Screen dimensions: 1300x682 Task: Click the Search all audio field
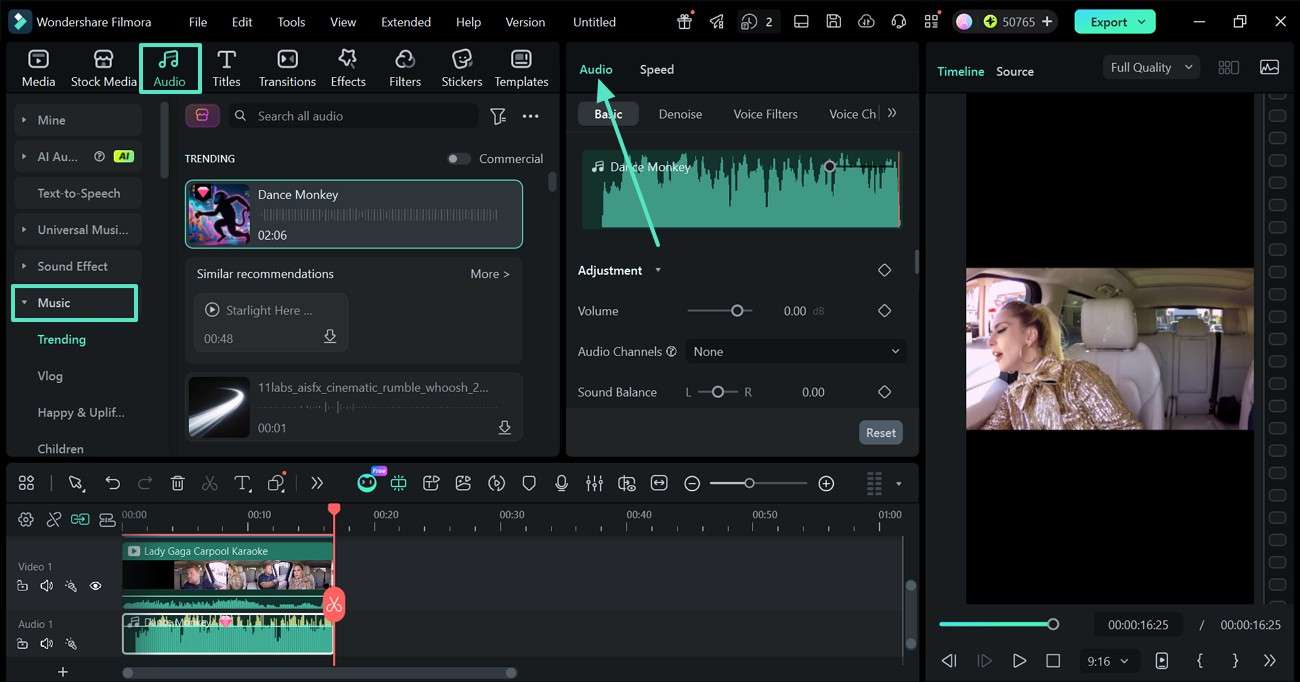[x=352, y=116]
